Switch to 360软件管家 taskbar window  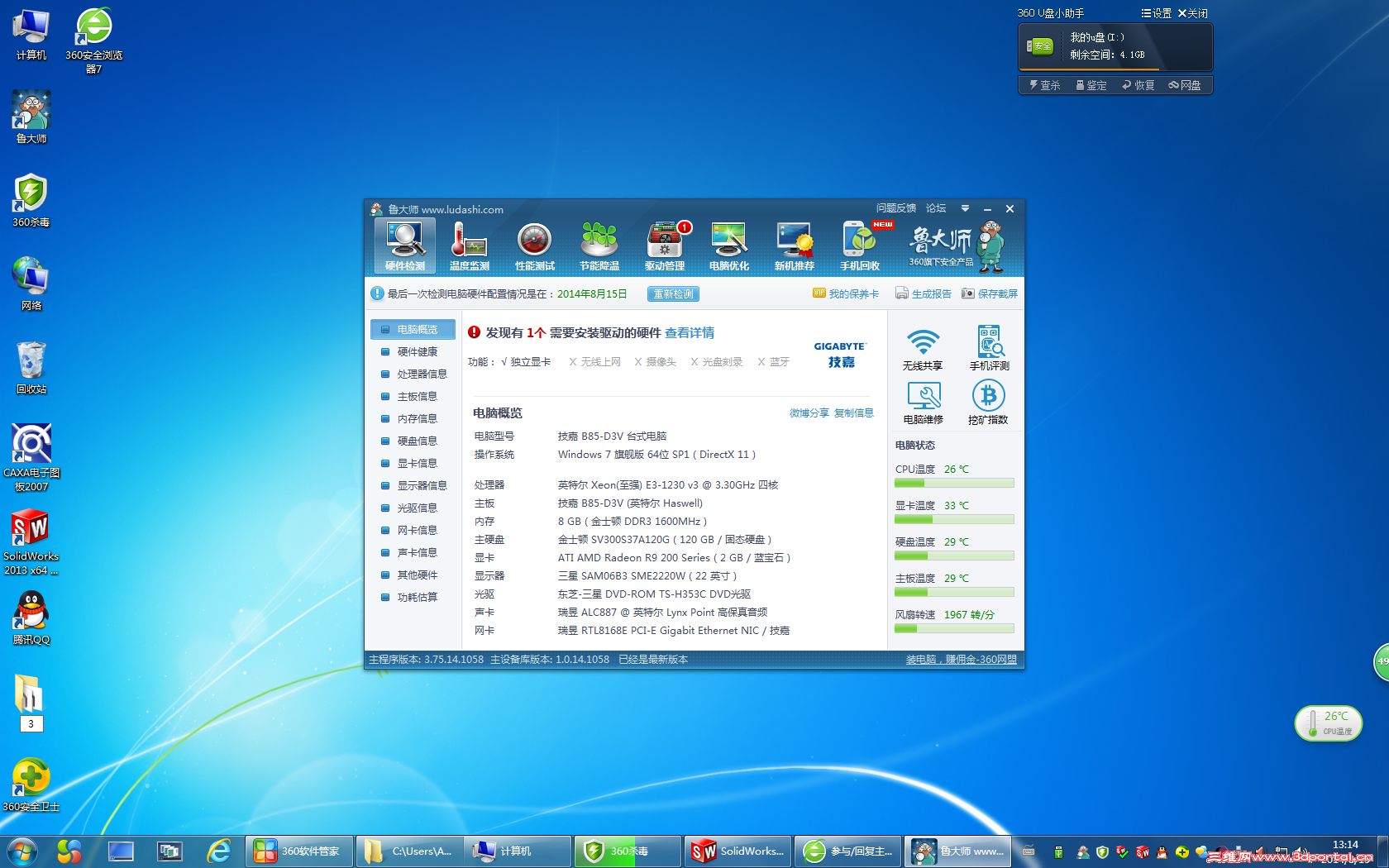(x=299, y=851)
